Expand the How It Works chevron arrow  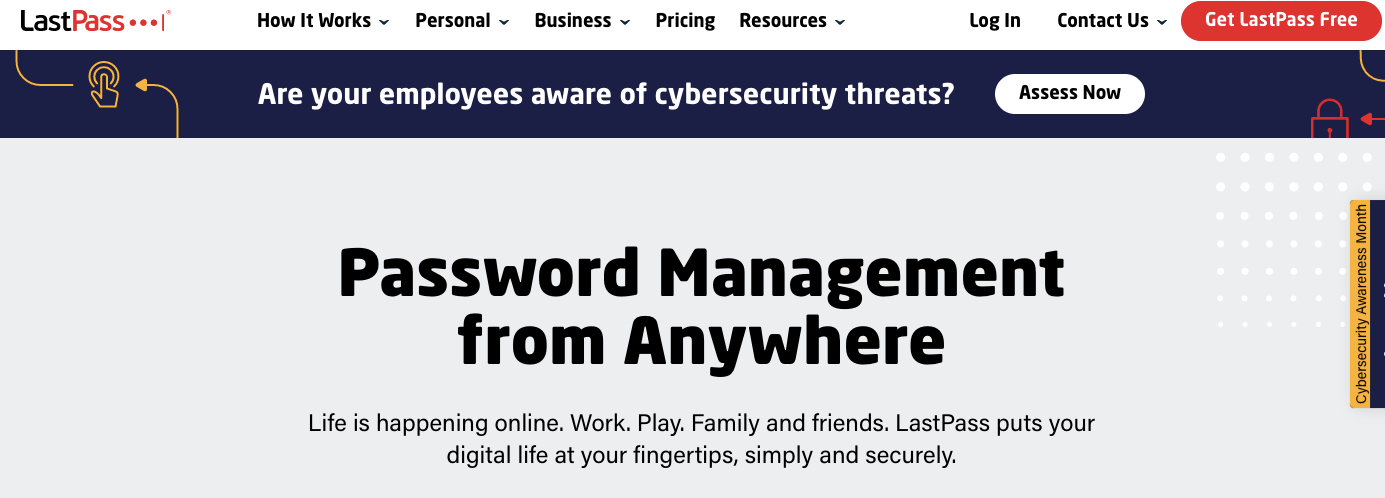385,22
